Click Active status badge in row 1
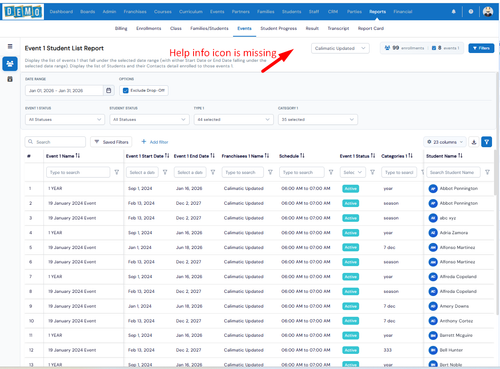500x369 pixels. coord(351,189)
